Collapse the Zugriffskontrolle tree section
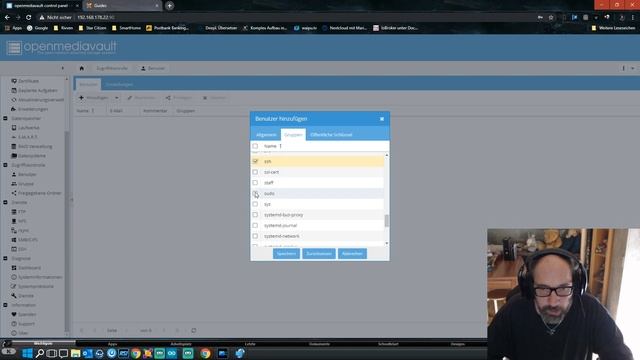640x360 pixels. click(5, 165)
